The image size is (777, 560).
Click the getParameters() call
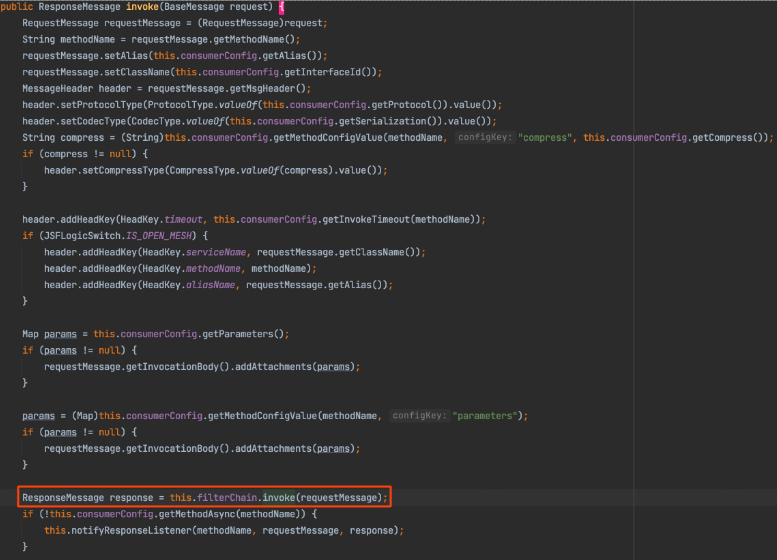[243, 334]
